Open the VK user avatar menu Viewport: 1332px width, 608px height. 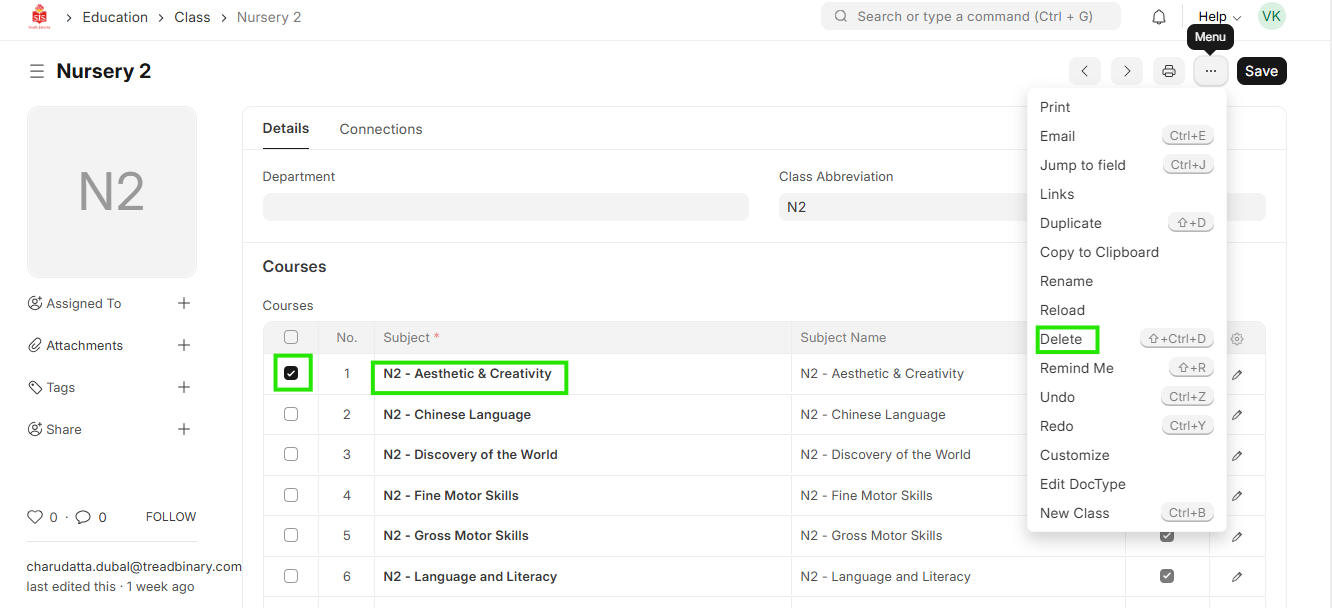[1271, 16]
